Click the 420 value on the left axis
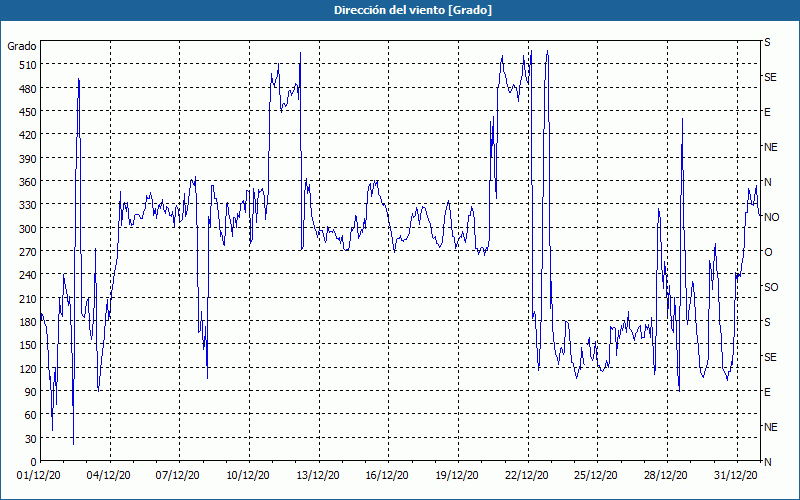 click(27, 135)
